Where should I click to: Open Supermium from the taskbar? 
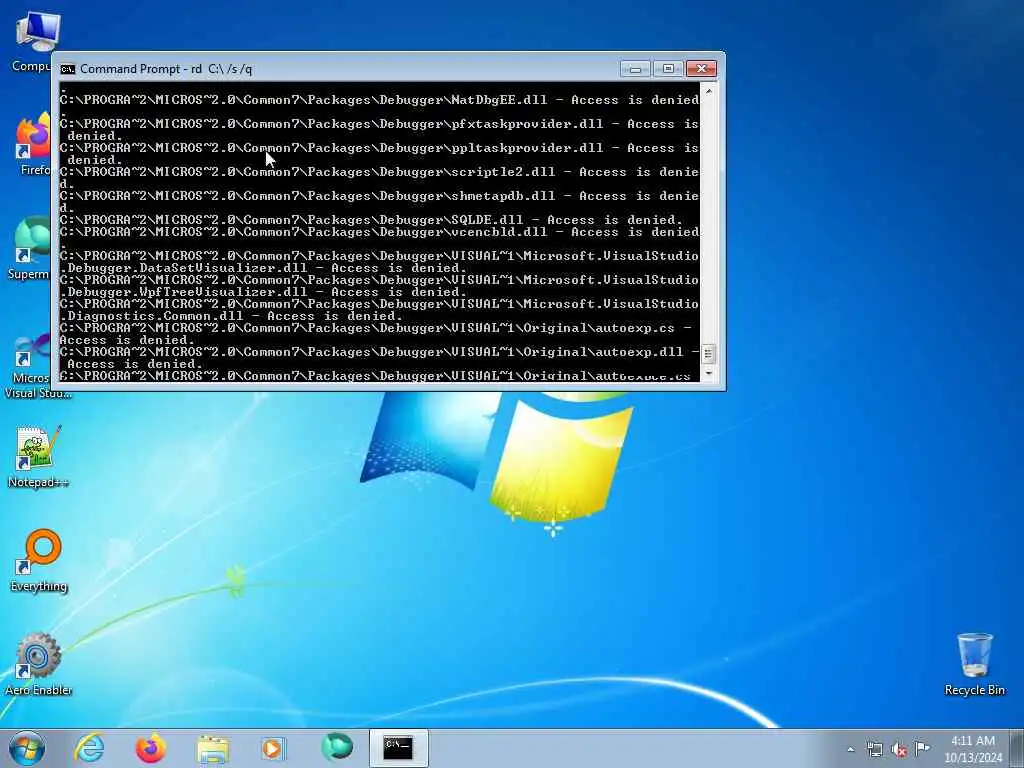pyautogui.click(x=337, y=748)
